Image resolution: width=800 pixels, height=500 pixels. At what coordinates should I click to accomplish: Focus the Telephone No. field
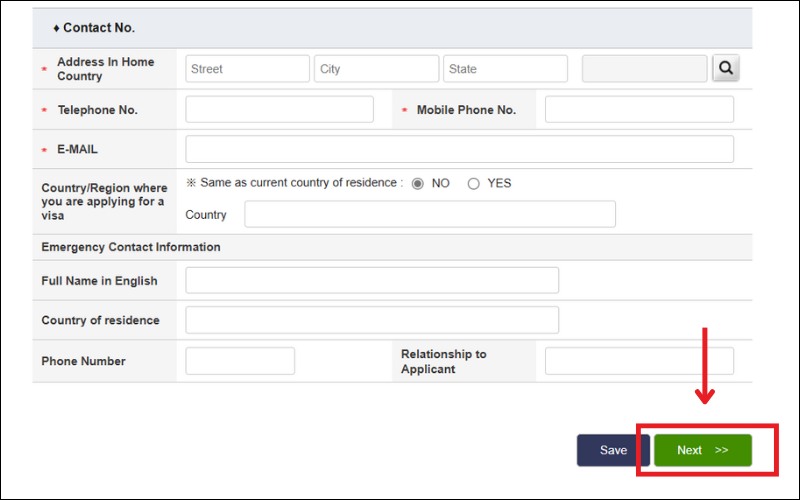(x=279, y=110)
